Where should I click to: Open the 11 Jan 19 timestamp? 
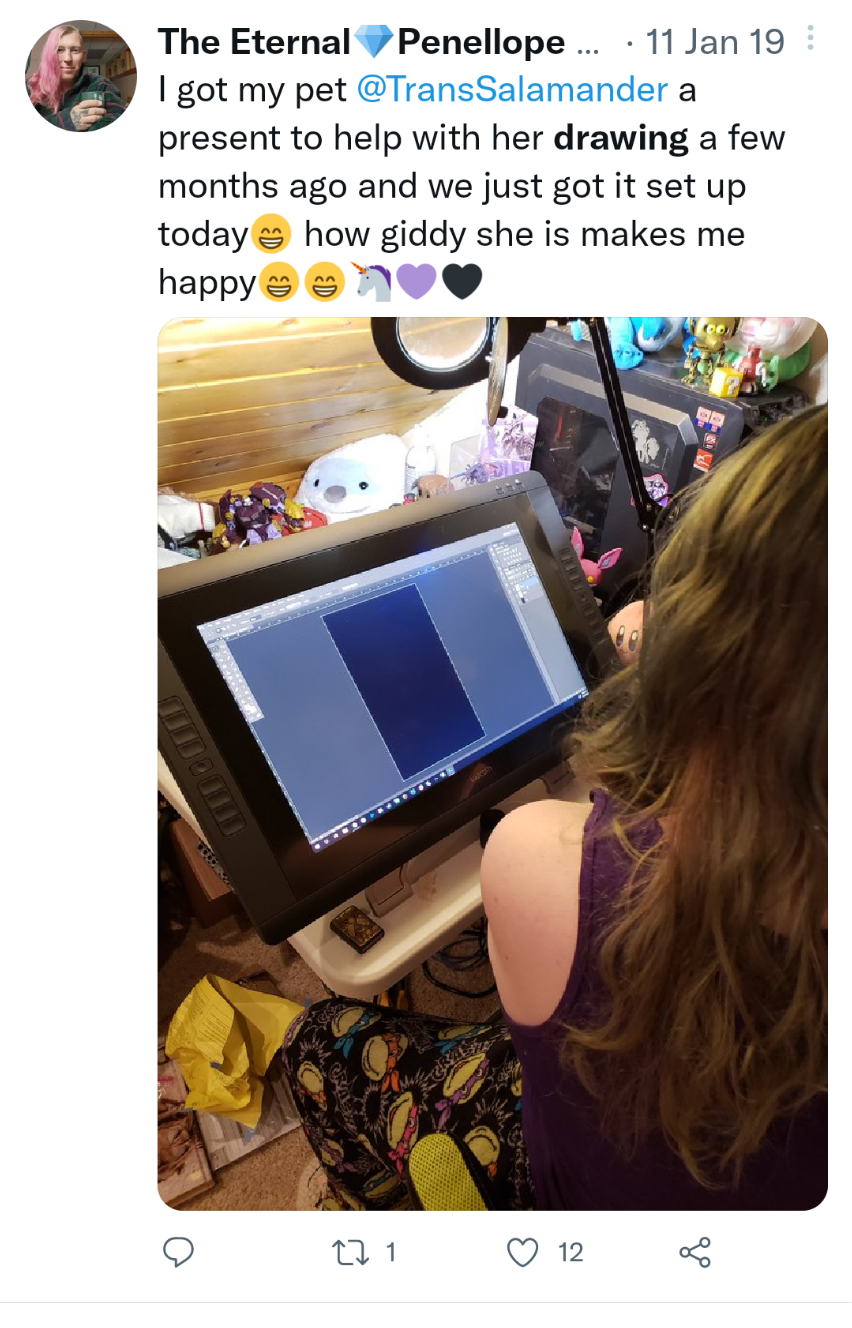715,42
